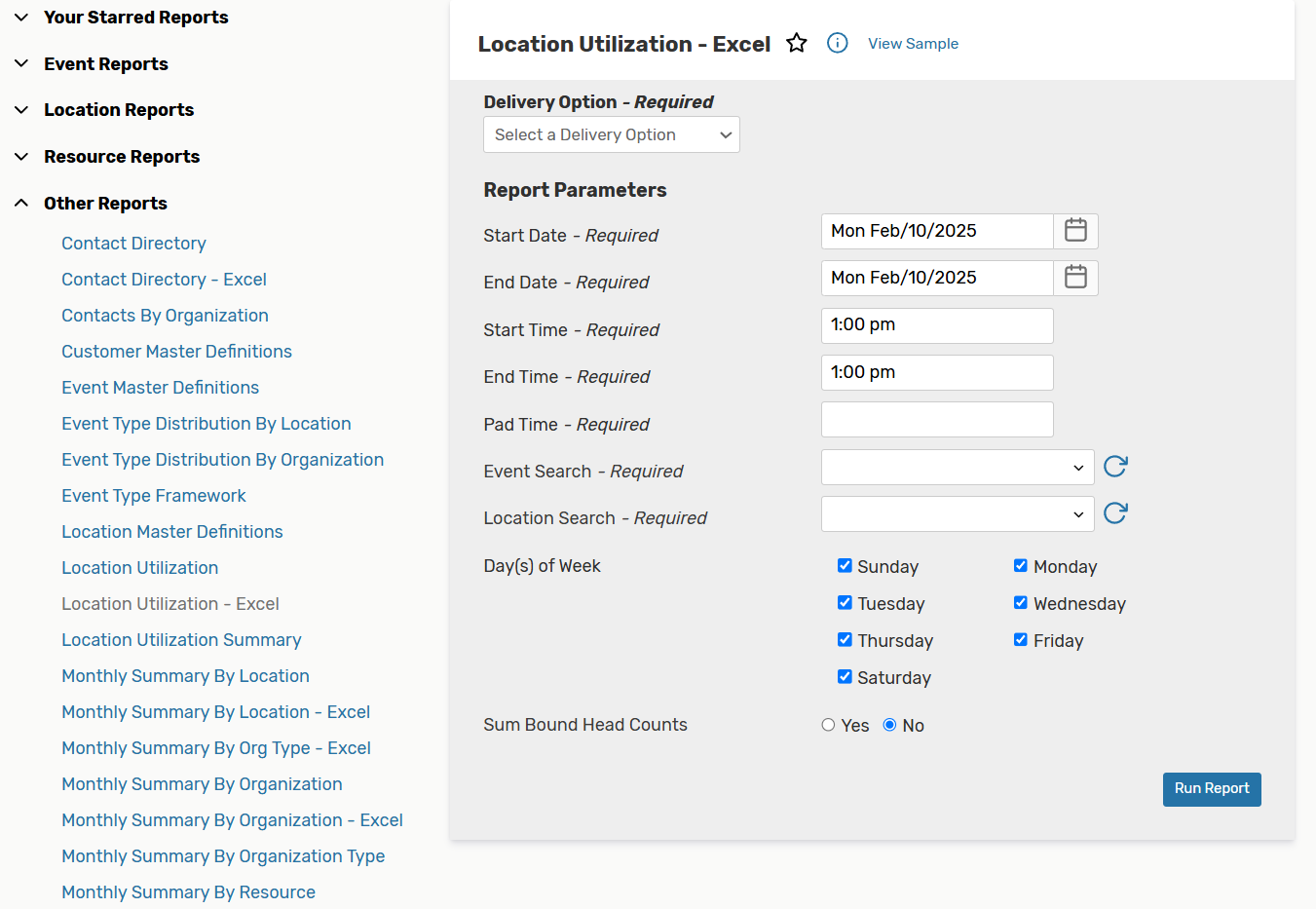Select Yes for Sum Bound Head Counts
This screenshot has height=909, width=1316.
point(828,724)
